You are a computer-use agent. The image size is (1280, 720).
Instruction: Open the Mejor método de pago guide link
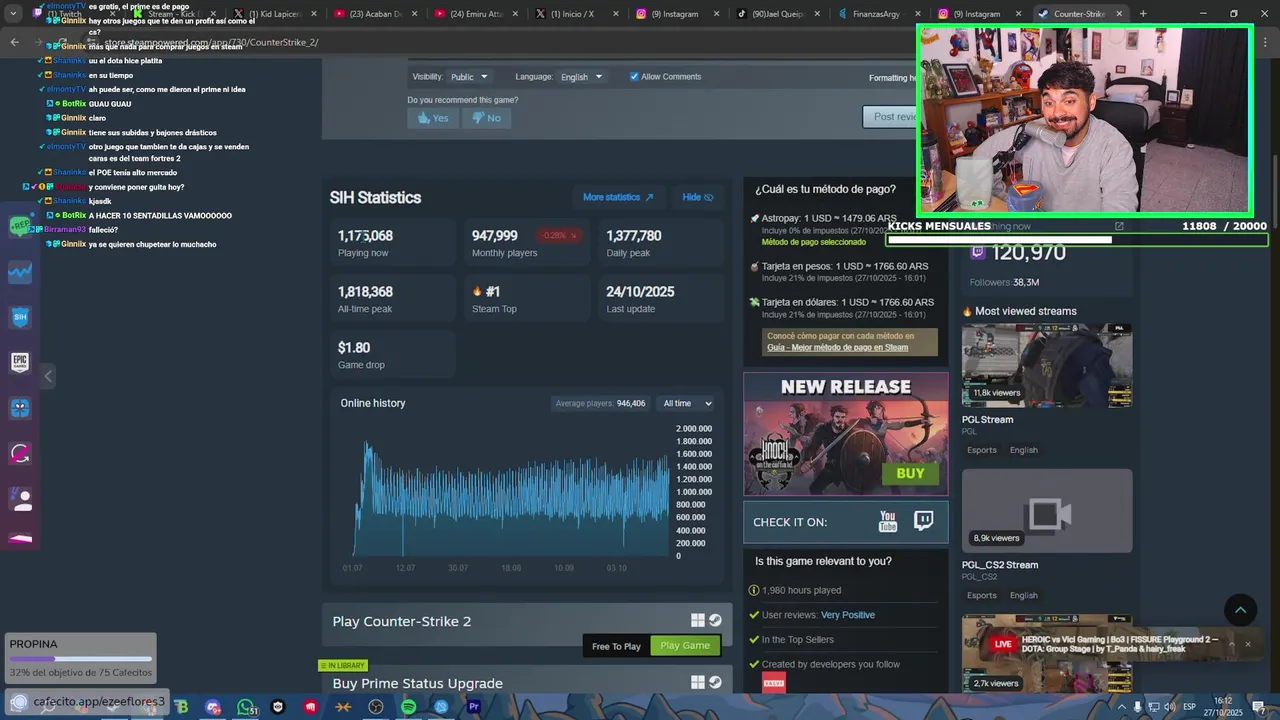[x=837, y=347]
